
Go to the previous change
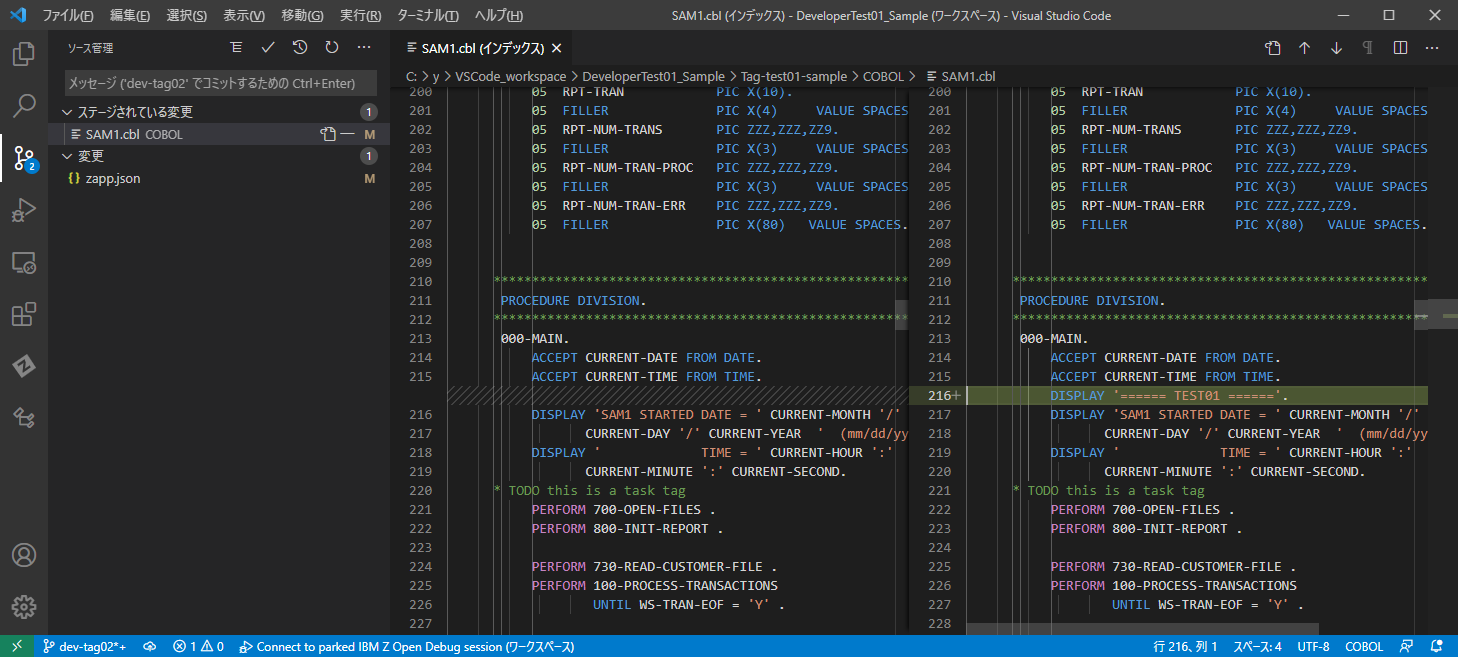pos(1304,47)
